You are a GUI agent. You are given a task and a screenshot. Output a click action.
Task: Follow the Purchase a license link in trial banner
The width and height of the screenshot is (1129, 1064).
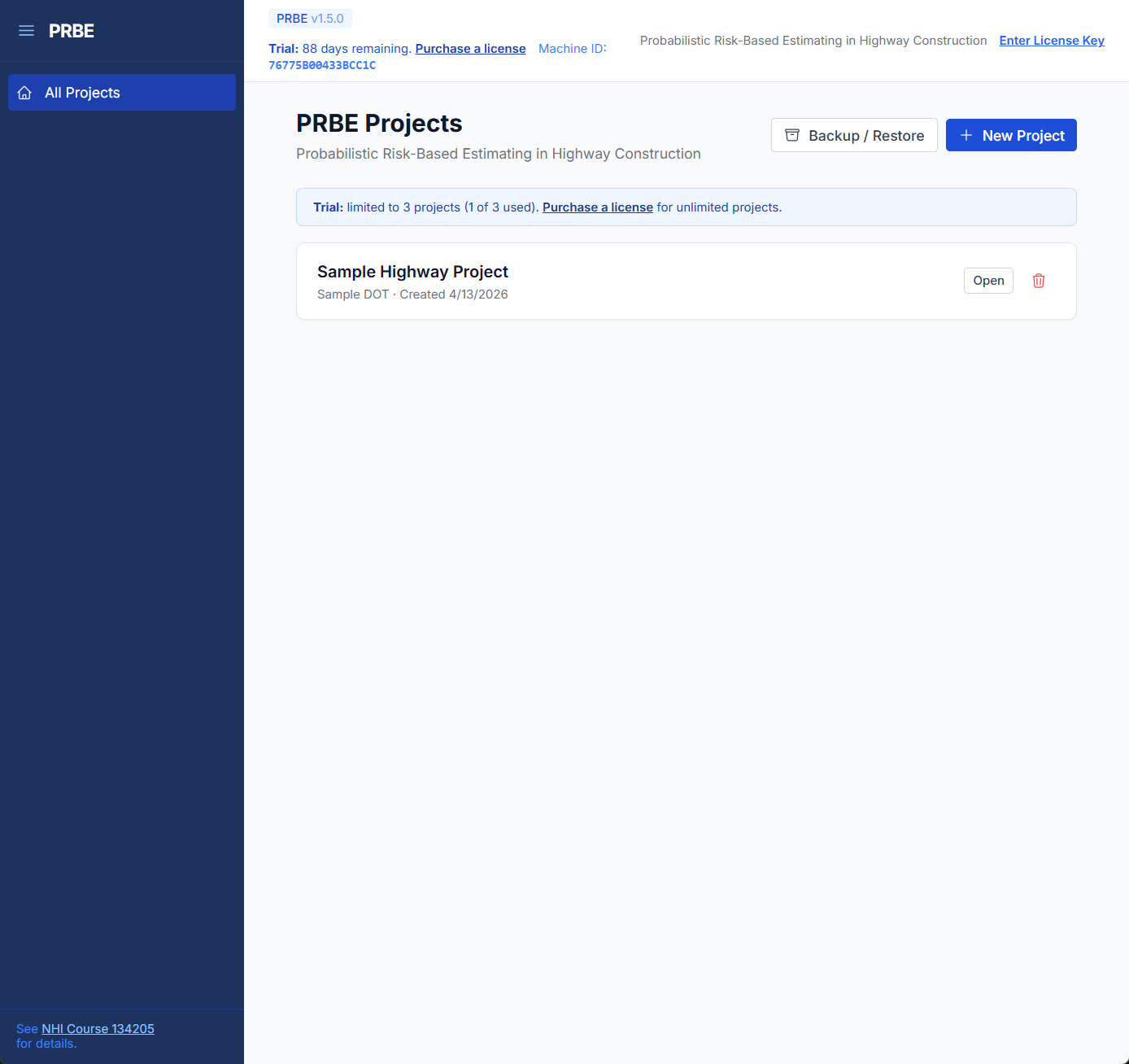[x=597, y=207]
